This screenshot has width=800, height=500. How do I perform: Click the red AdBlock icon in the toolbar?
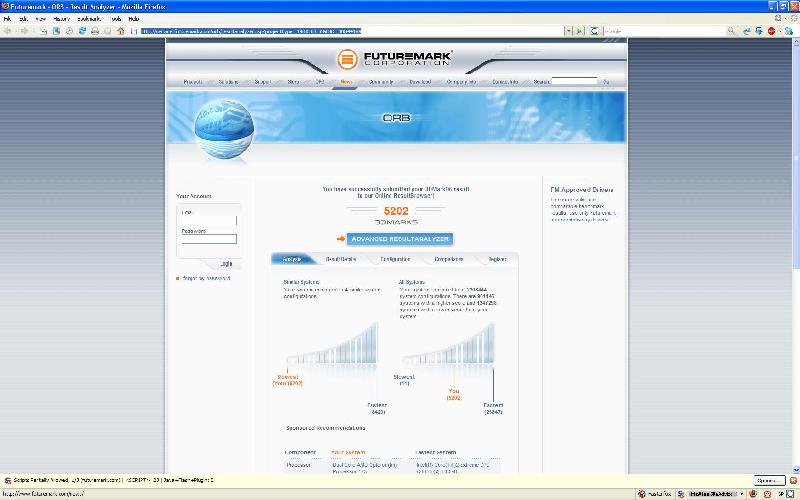[771, 31]
